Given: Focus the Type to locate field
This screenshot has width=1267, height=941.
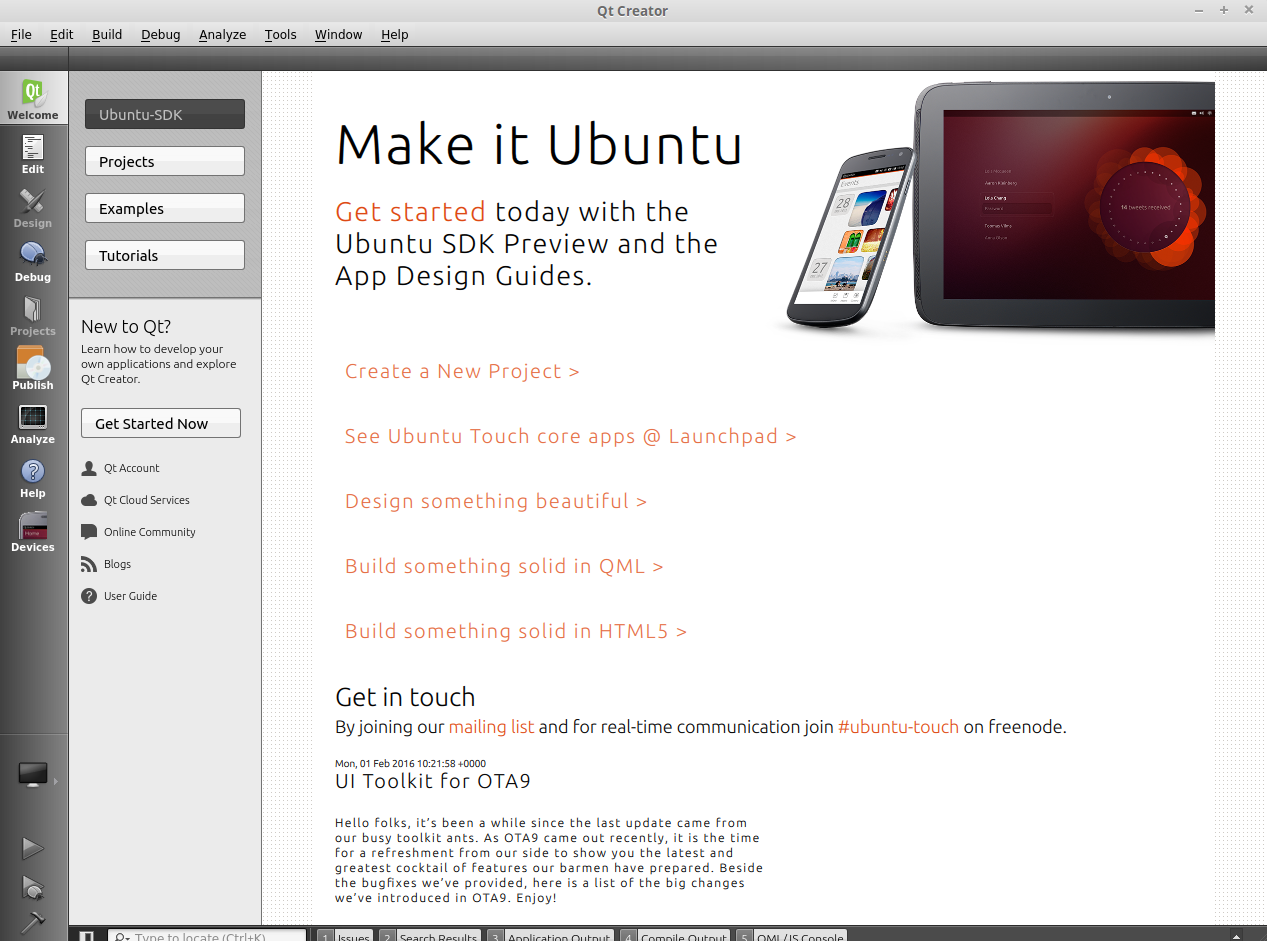Looking at the screenshot, I should pyautogui.click(x=207, y=937).
